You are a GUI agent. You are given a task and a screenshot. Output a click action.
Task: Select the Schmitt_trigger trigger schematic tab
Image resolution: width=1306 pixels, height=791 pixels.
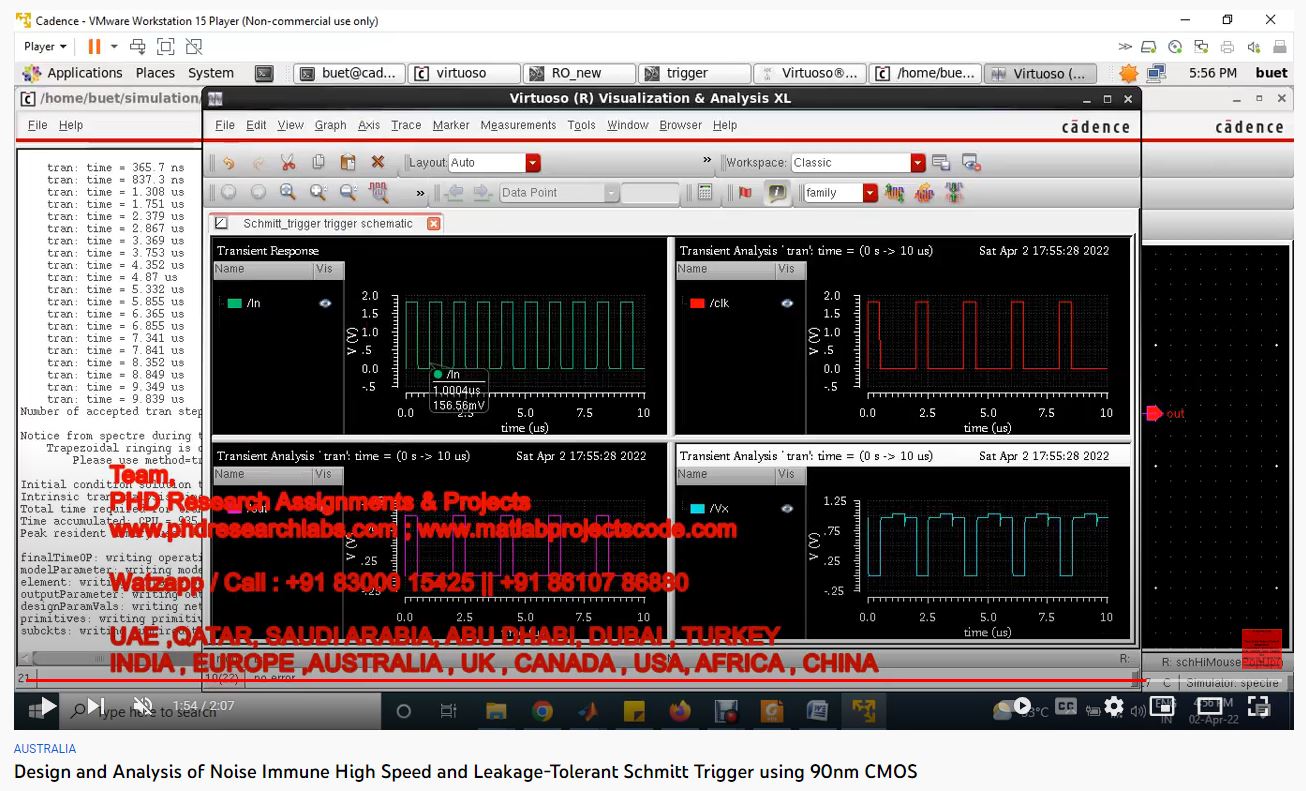327,224
